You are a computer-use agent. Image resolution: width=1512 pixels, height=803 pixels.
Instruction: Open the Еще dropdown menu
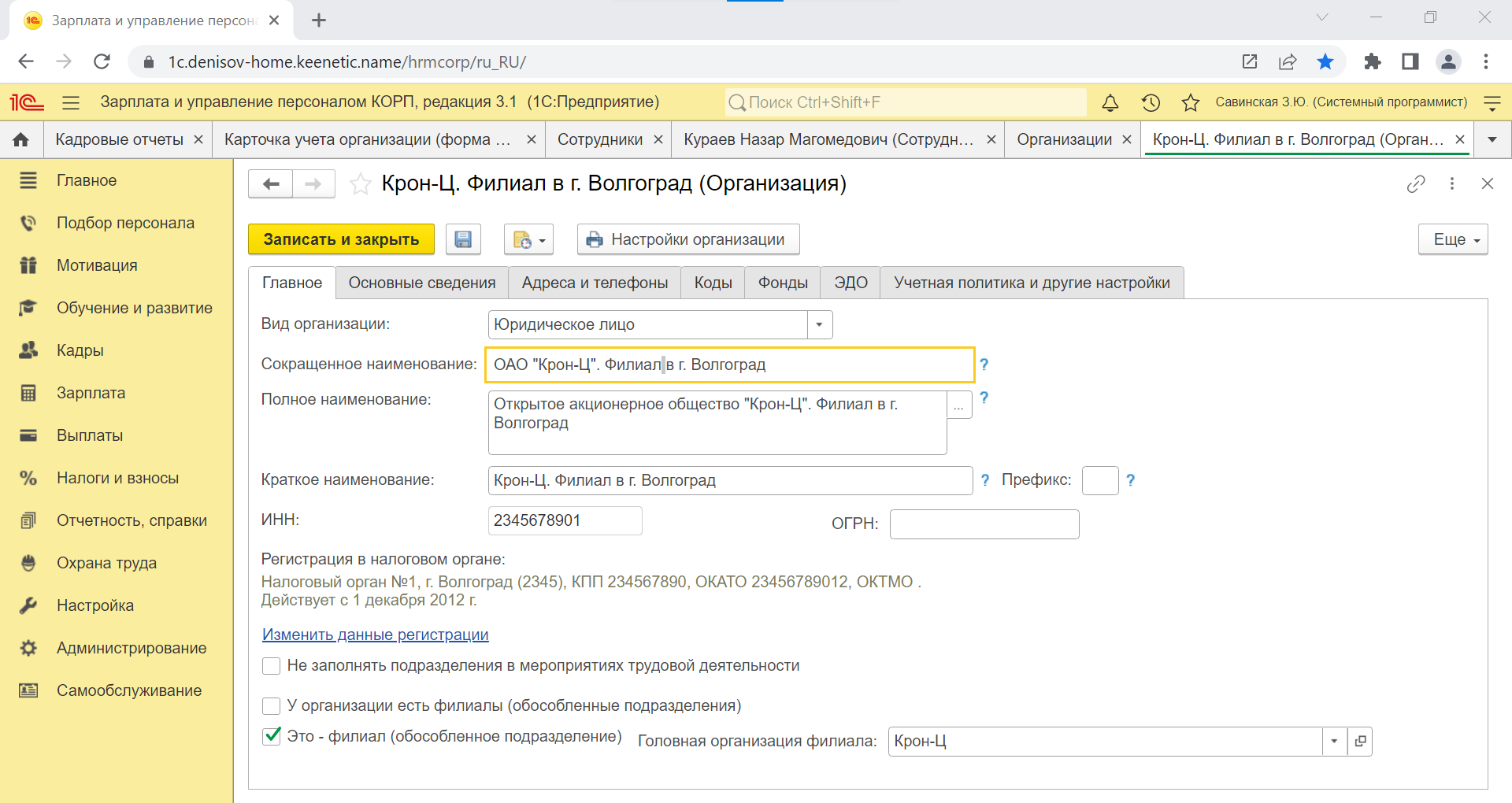pos(1452,239)
